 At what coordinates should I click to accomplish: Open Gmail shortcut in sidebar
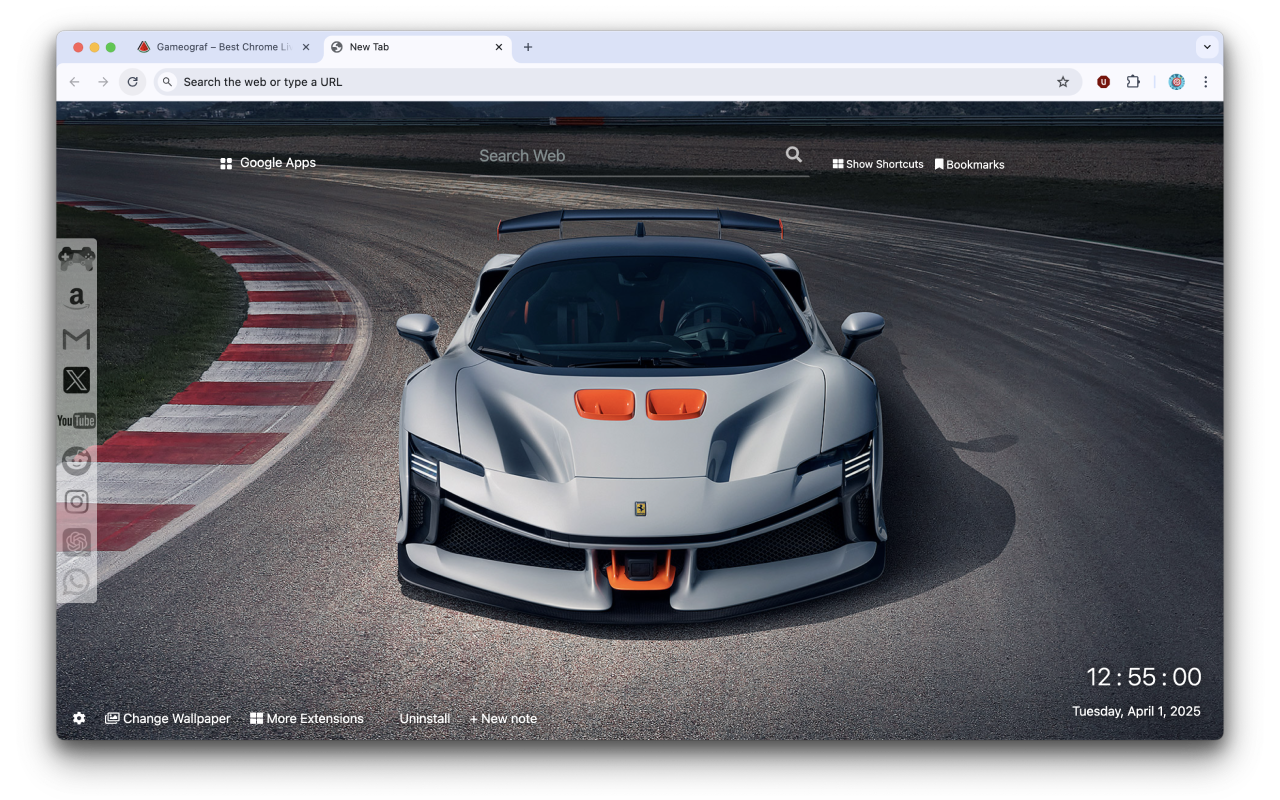[76, 339]
